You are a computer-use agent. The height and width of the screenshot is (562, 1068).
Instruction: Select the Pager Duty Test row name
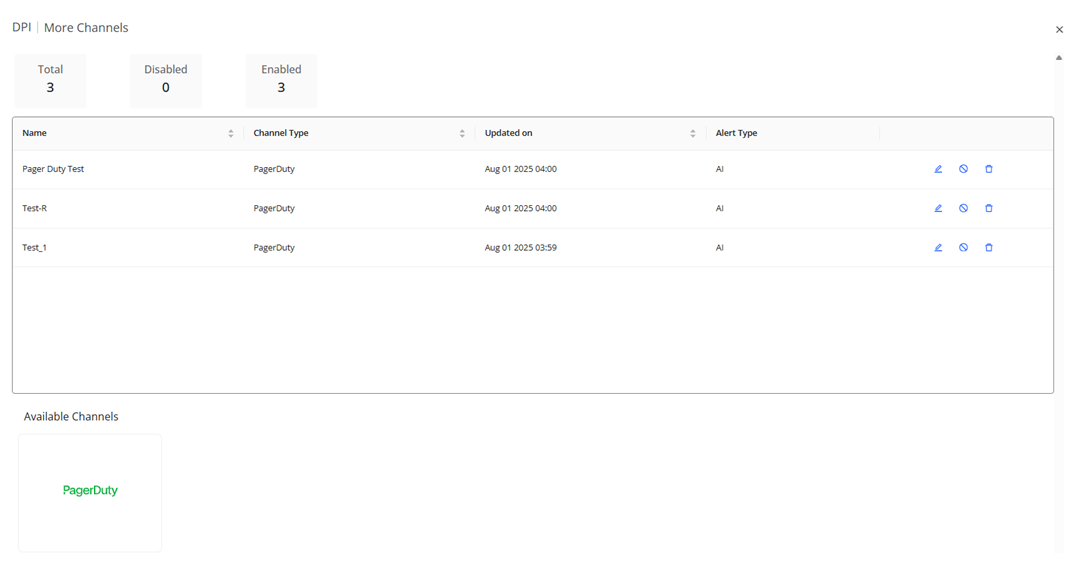click(53, 169)
